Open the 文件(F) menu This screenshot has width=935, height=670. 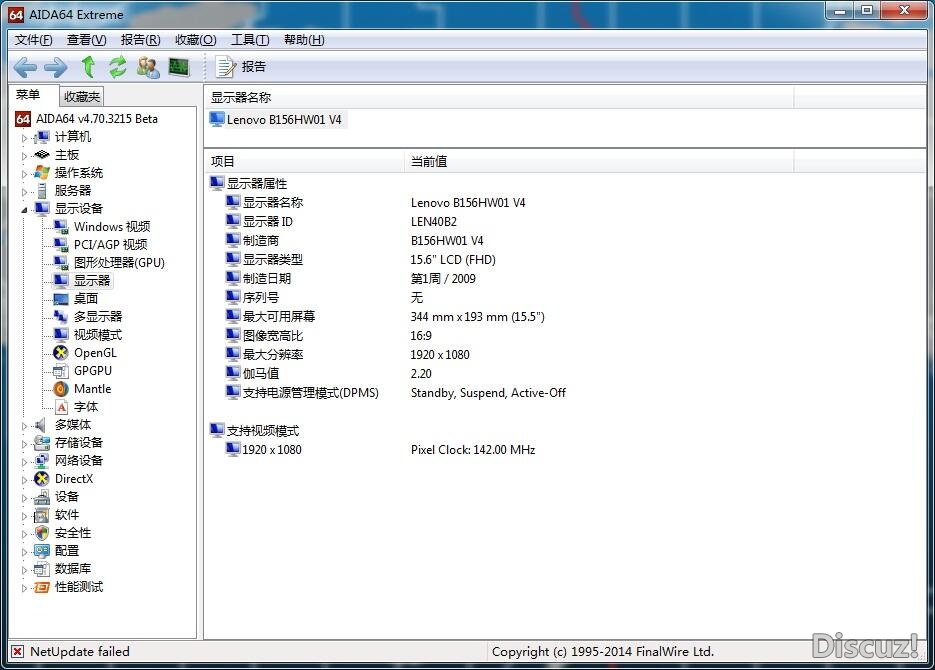[x=34, y=40]
